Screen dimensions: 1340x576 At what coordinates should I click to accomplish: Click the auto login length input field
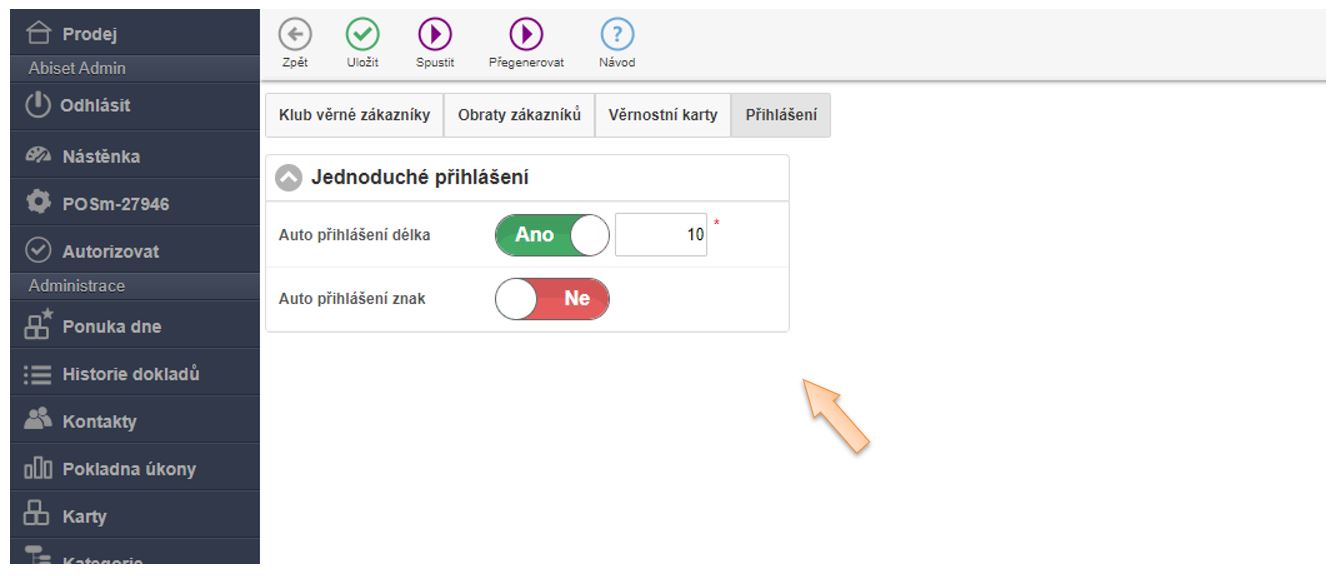point(660,235)
